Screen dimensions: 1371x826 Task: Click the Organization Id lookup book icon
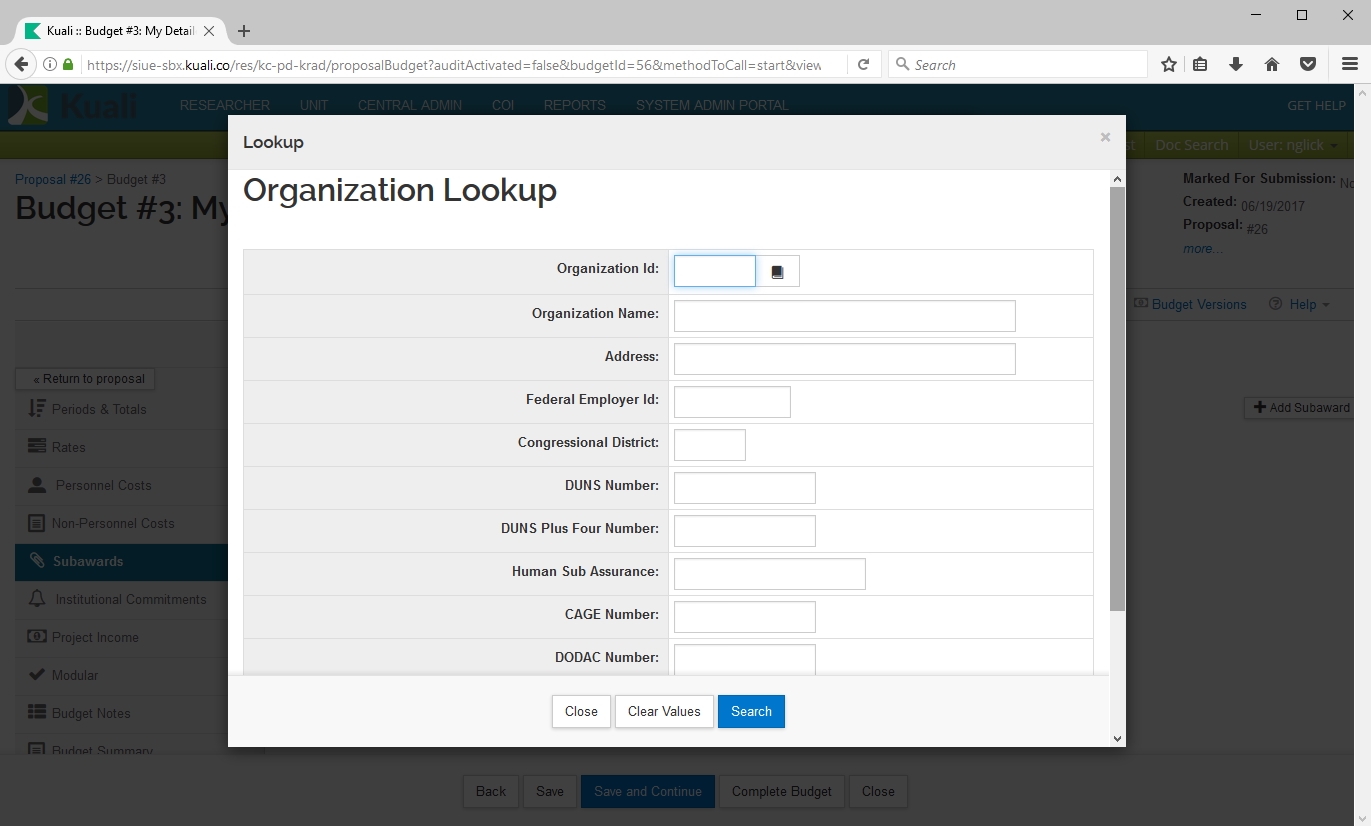click(x=777, y=272)
